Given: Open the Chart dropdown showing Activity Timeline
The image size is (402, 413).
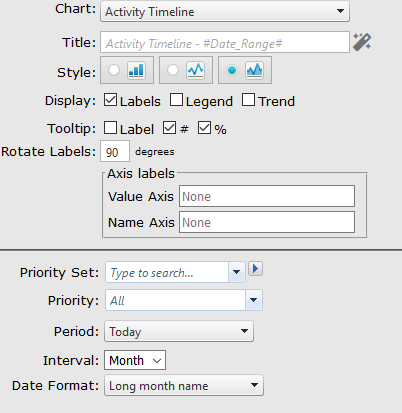Looking at the screenshot, I should (x=225, y=12).
